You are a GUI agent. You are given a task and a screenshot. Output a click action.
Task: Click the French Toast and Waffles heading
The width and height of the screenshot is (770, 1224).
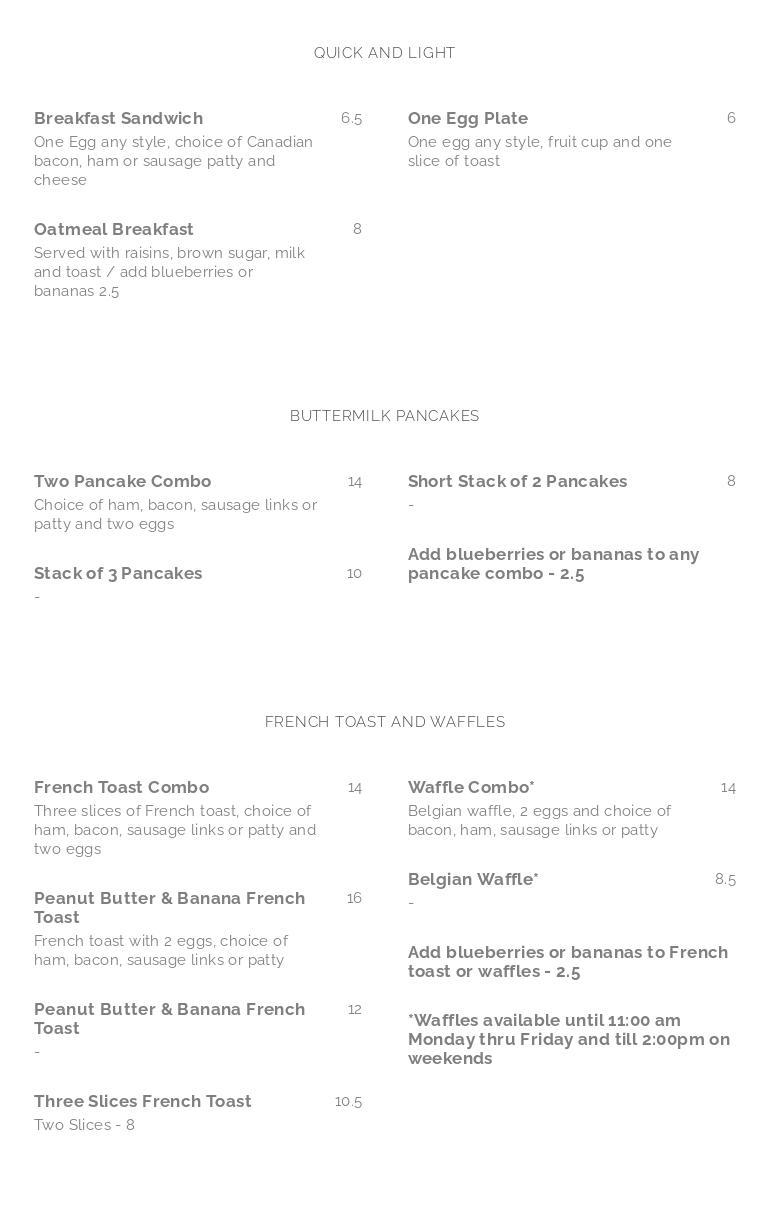384,722
